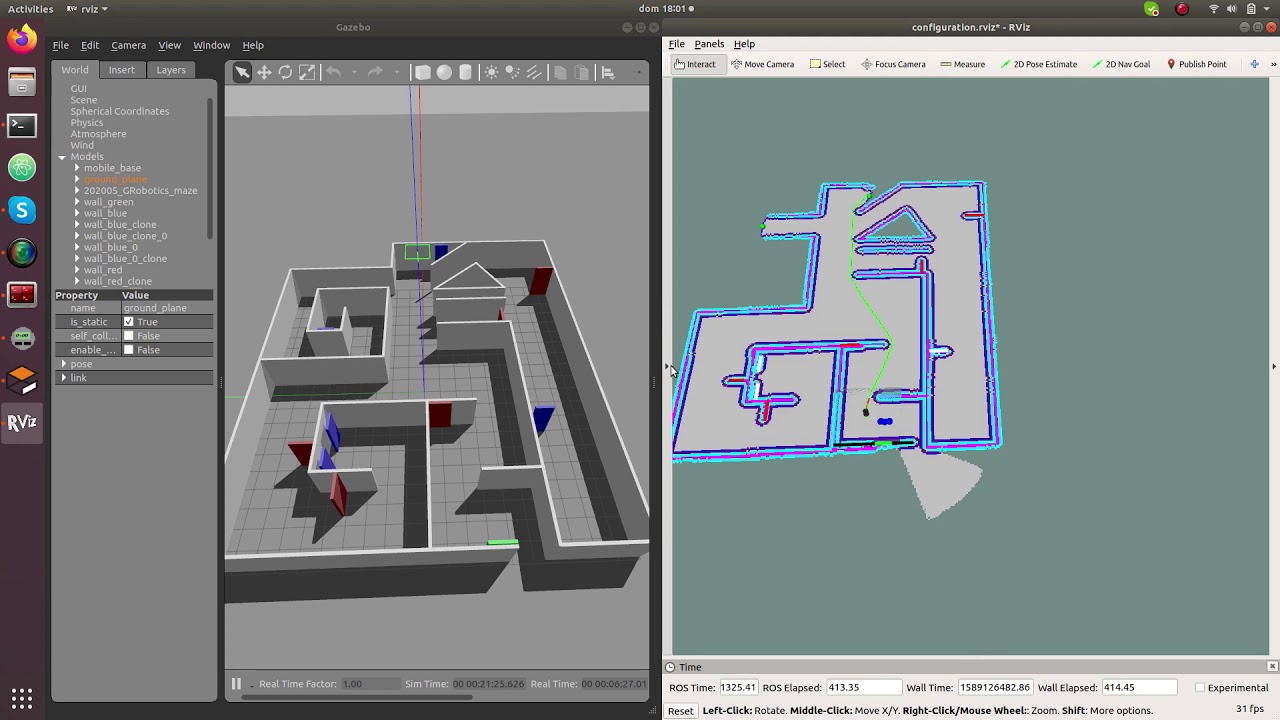Image resolution: width=1280 pixels, height=720 pixels.
Task: Select the 2D Pose Estimate tool
Action: (x=1038, y=64)
